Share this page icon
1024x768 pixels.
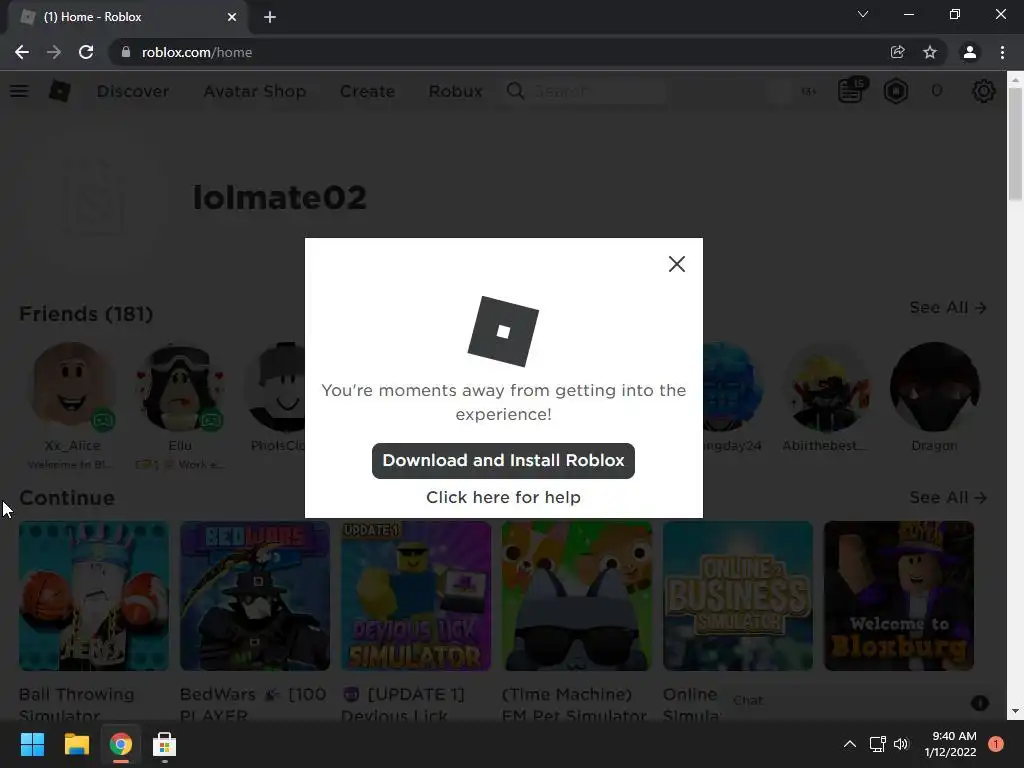(898, 52)
